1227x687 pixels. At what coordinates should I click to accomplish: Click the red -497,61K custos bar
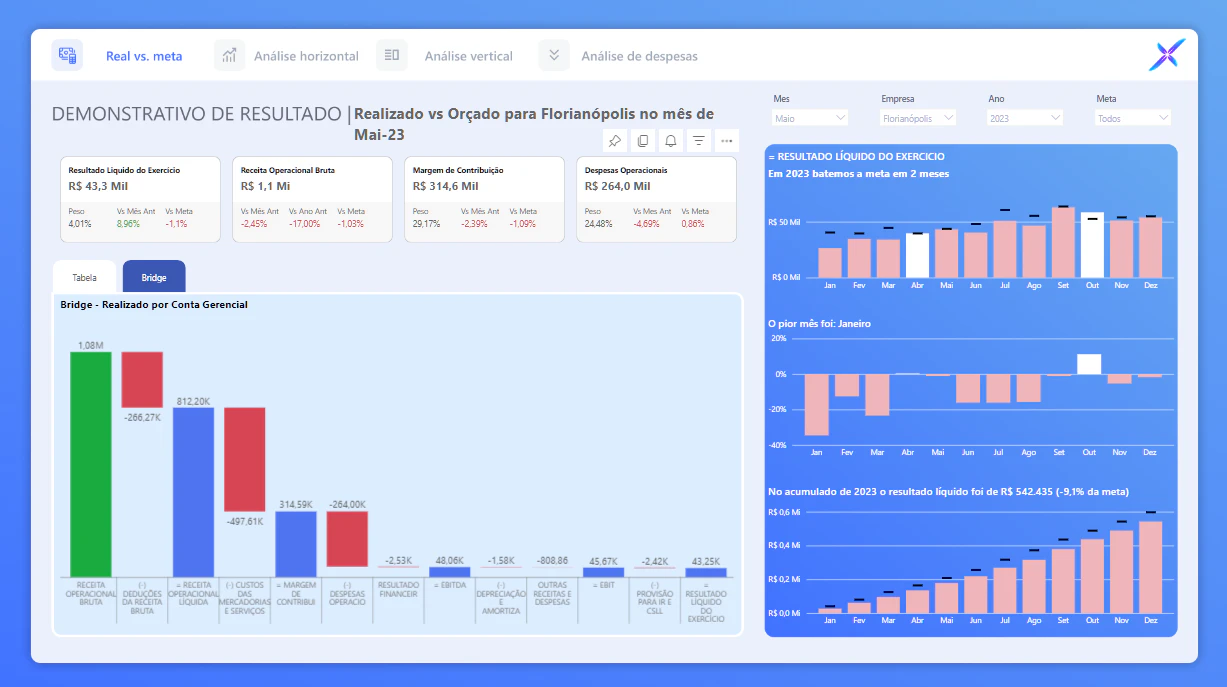click(x=244, y=460)
